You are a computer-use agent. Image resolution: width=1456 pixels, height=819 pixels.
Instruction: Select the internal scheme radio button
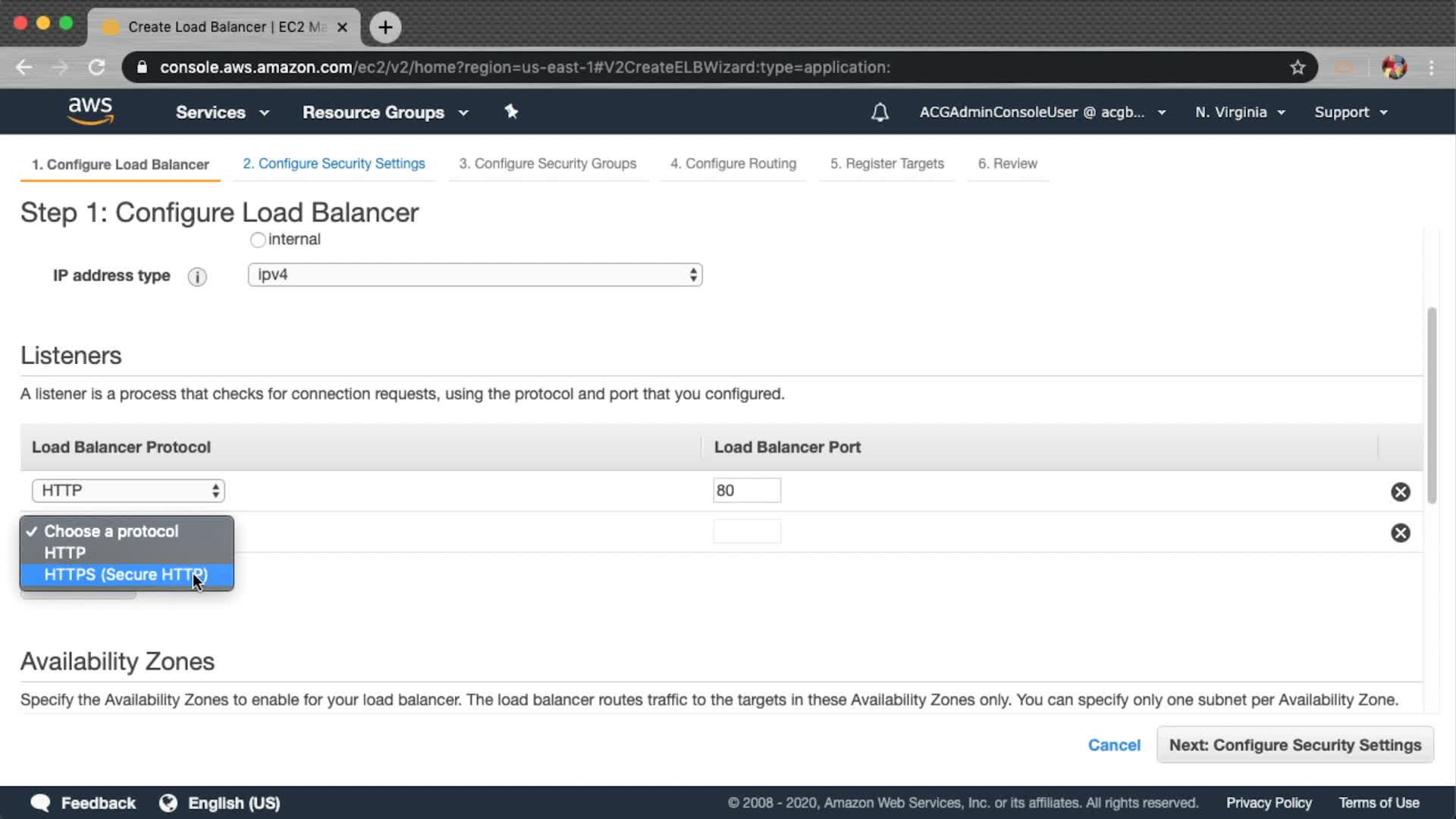(258, 240)
